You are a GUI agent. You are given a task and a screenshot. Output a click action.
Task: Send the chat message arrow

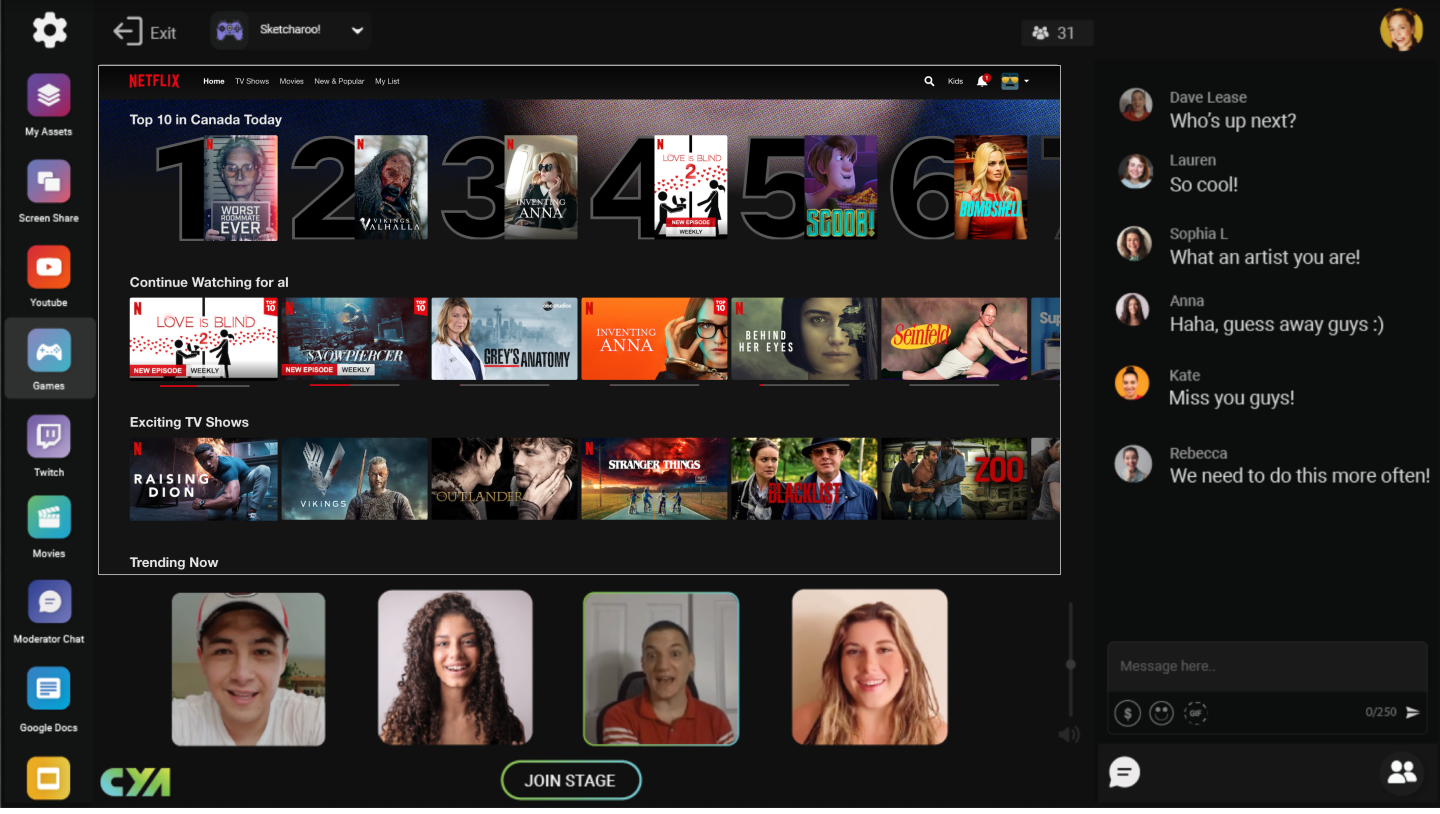pos(1413,713)
